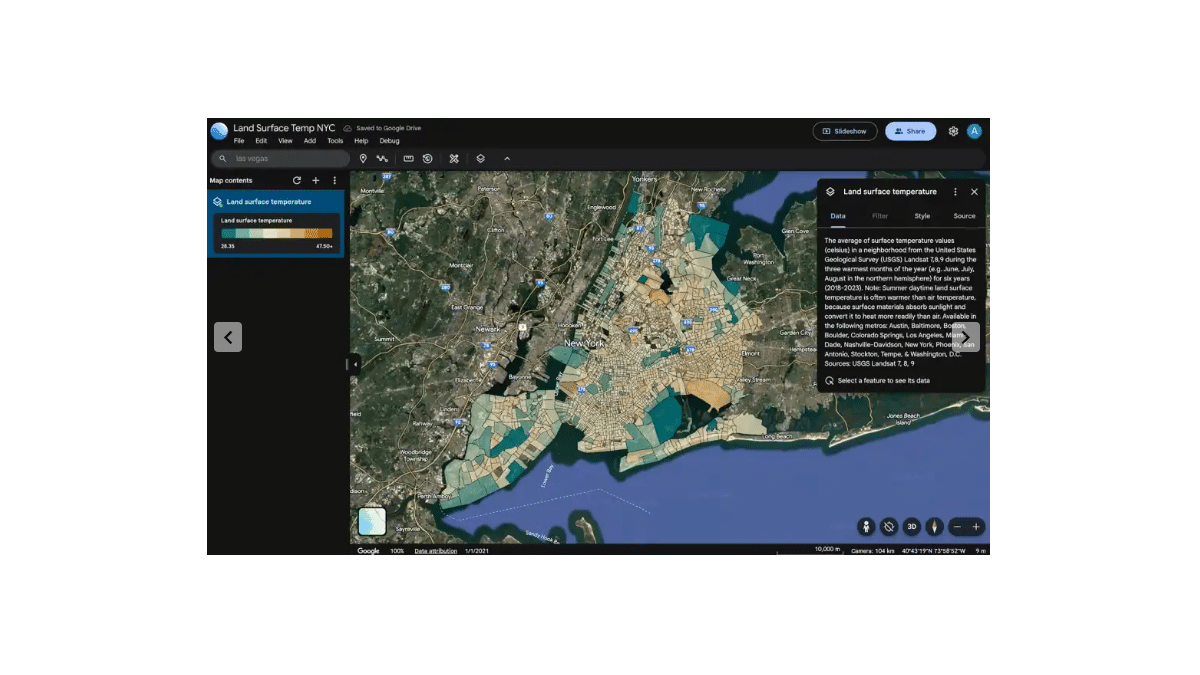Screen dimensions: 1200x675
Task: Click the New York map label
Action: click(584, 343)
